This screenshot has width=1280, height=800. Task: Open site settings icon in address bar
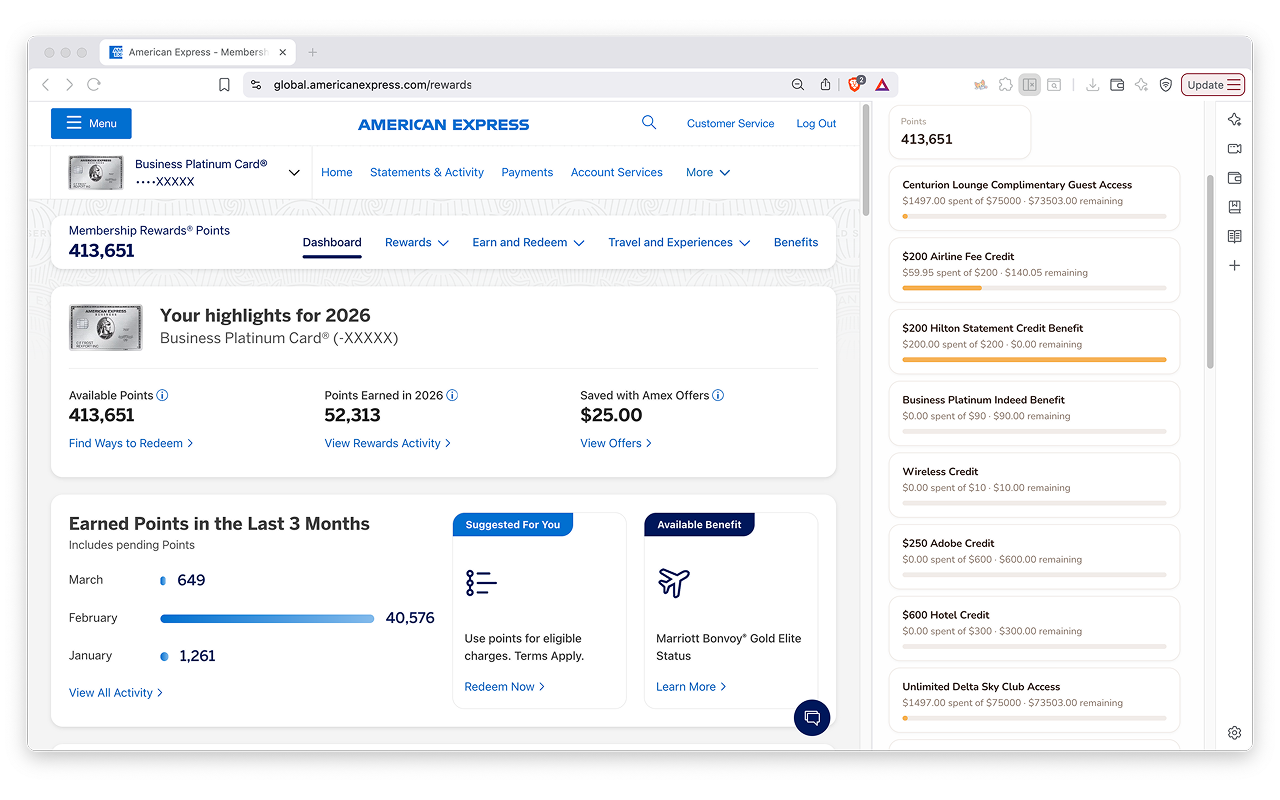pos(256,85)
